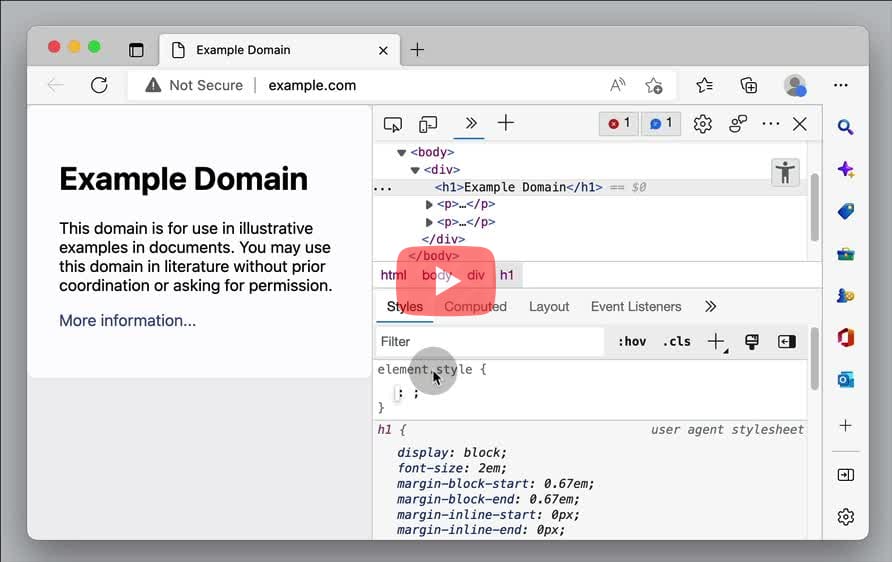Open sidebar Microsoft Office icon
The width and height of the screenshot is (892, 562).
(845, 338)
